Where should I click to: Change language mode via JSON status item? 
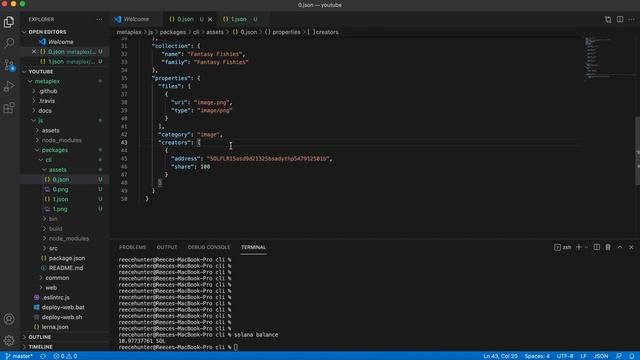pos(601,356)
